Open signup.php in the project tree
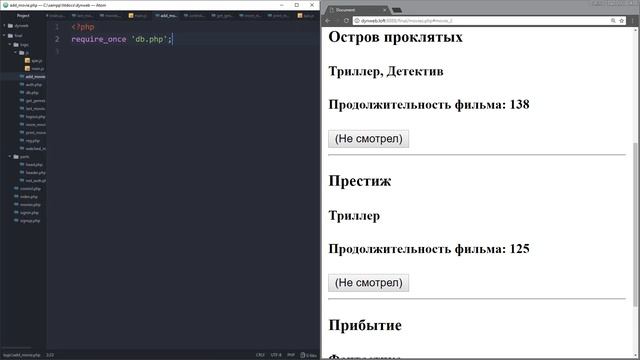Viewport: 640px width, 360px height. click(28, 221)
